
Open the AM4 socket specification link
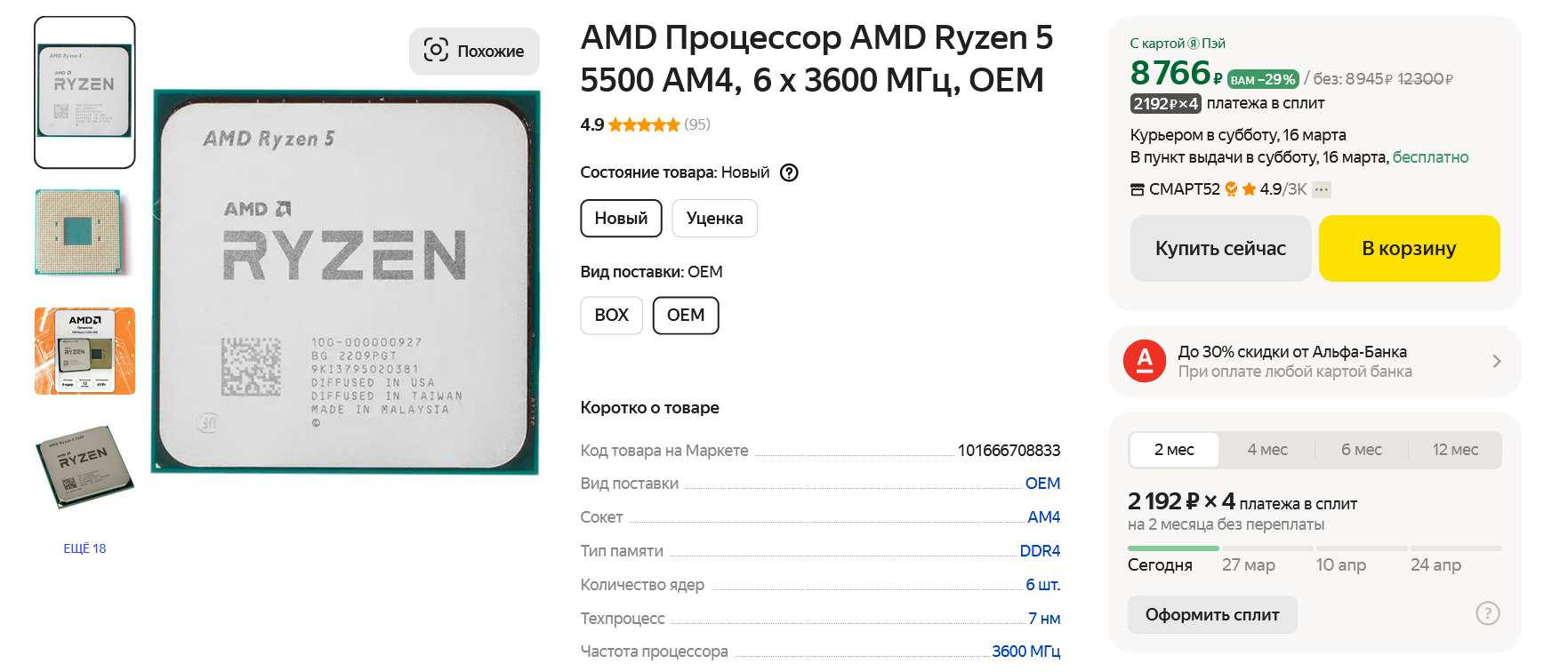pos(1043,517)
